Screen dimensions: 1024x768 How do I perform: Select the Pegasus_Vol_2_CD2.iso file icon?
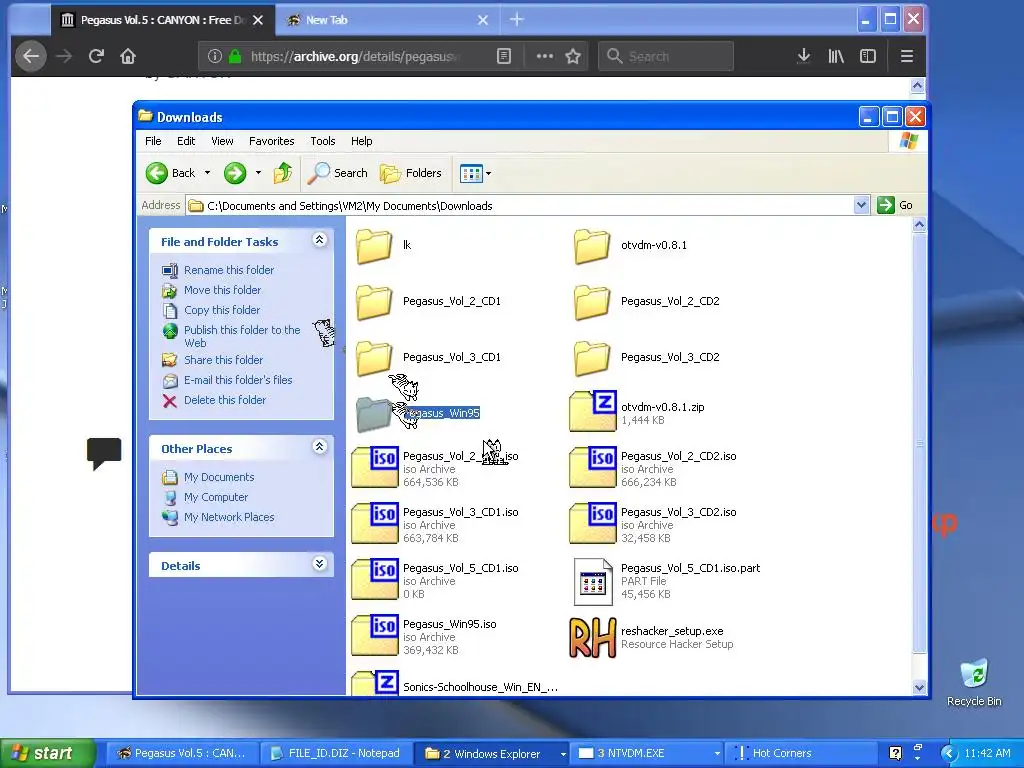592,467
